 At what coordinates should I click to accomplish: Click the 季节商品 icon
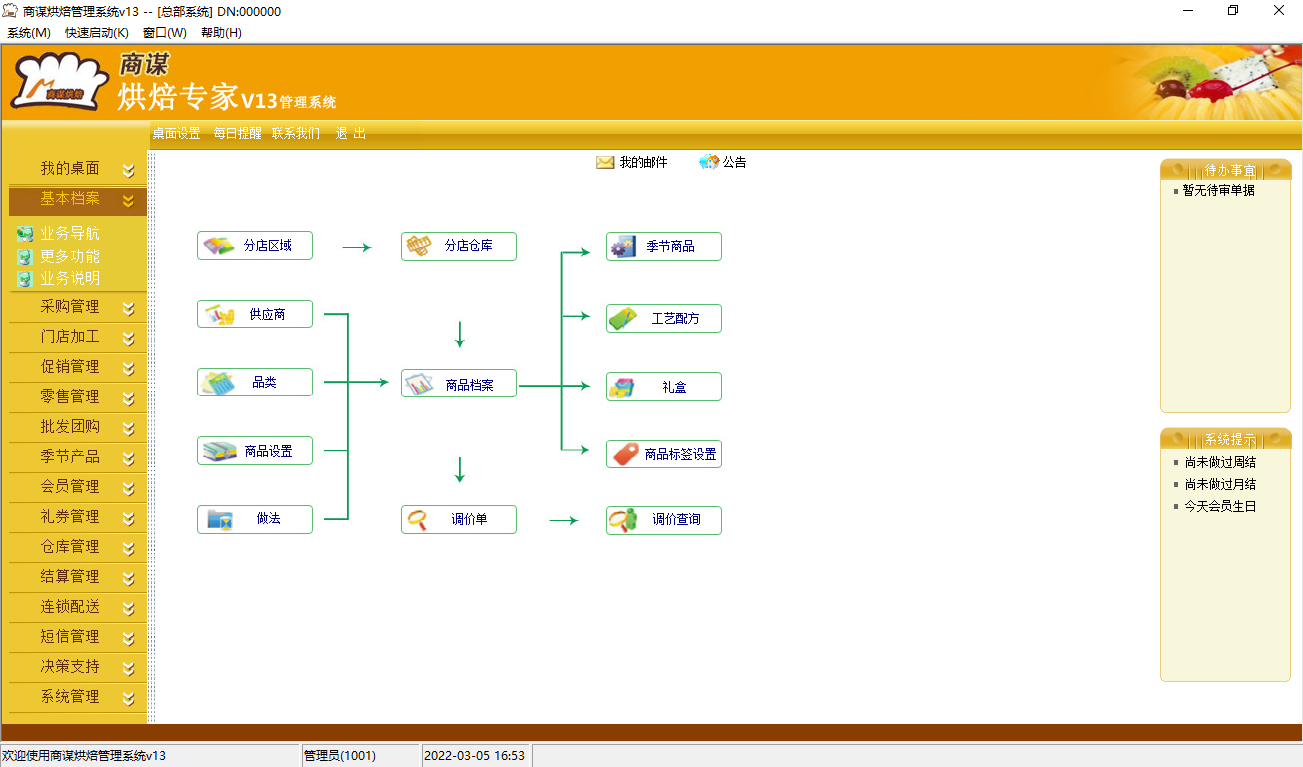point(623,246)
